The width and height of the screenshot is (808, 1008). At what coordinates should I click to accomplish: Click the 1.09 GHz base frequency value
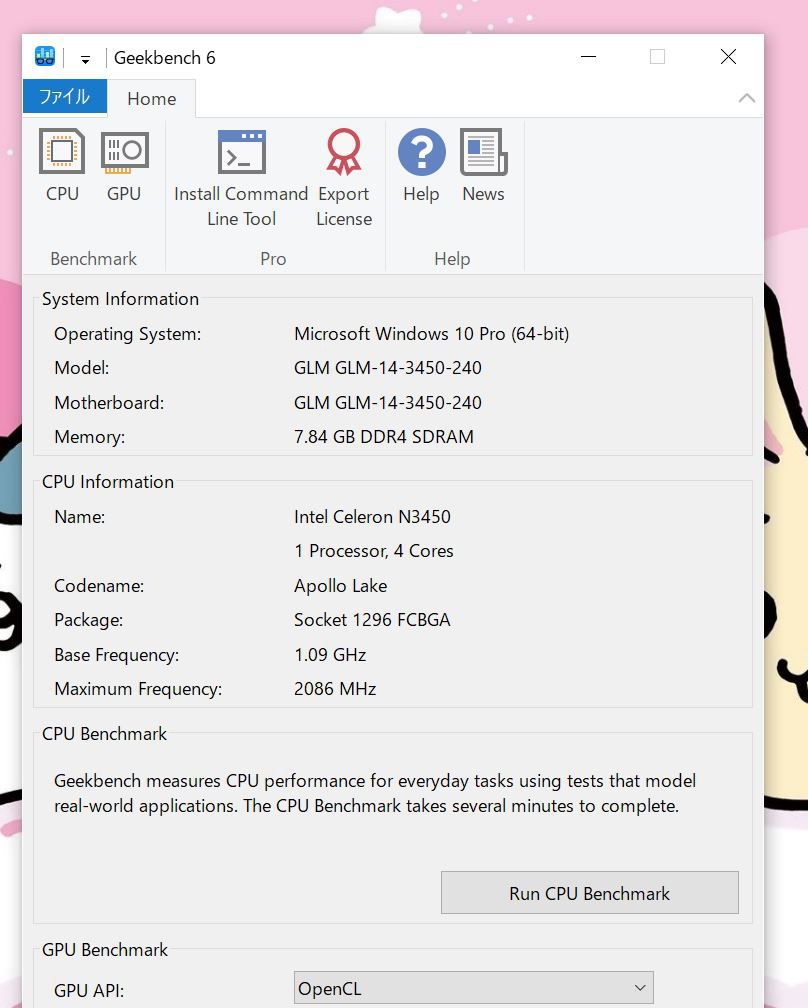(330, 654)
